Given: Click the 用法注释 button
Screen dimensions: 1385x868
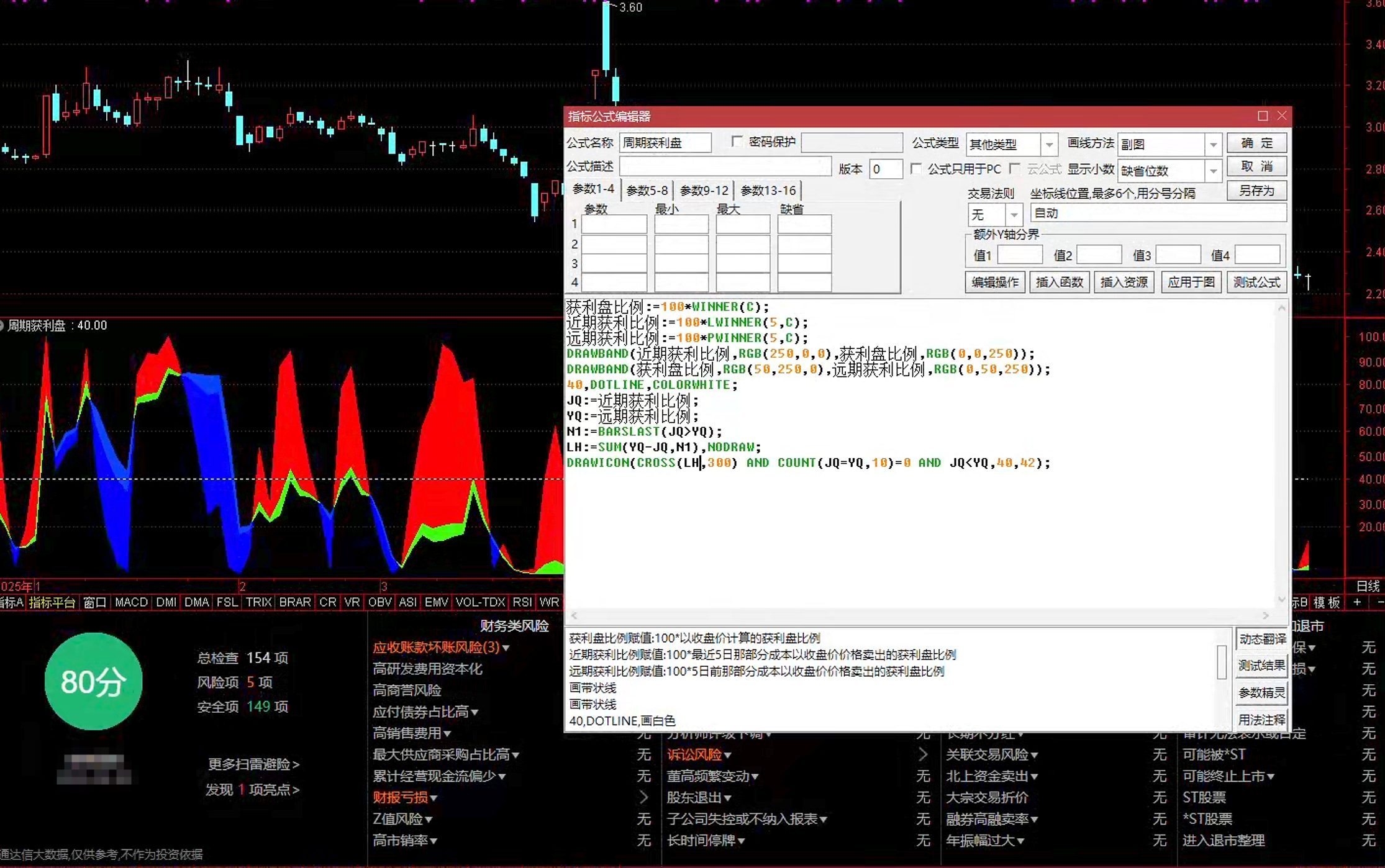Looking at the screenshot, I should (1261, 720).
